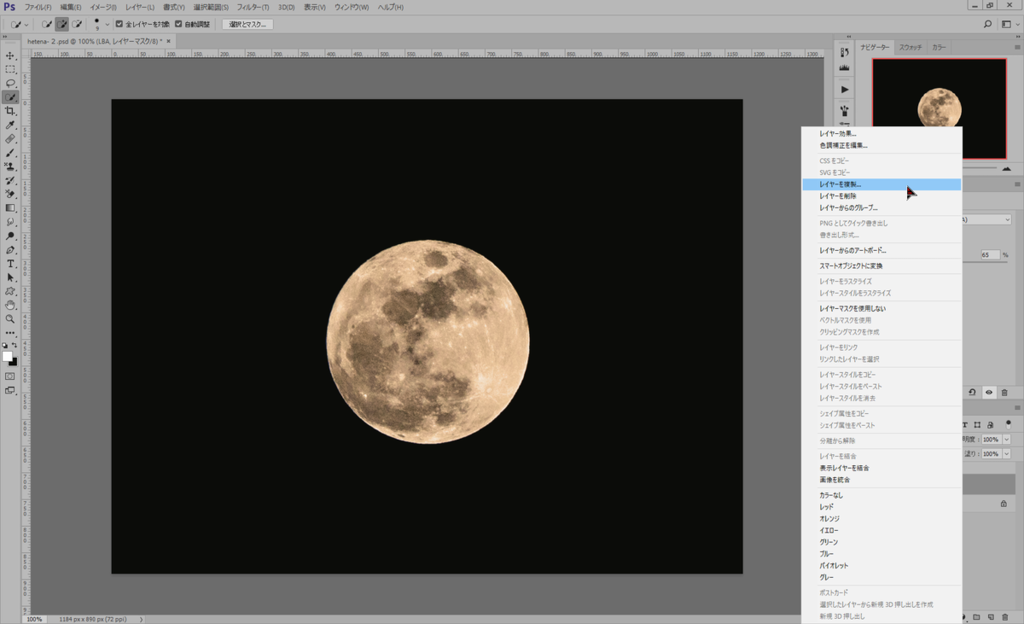
Task: Select the Eraser tool
Action: 10,194
